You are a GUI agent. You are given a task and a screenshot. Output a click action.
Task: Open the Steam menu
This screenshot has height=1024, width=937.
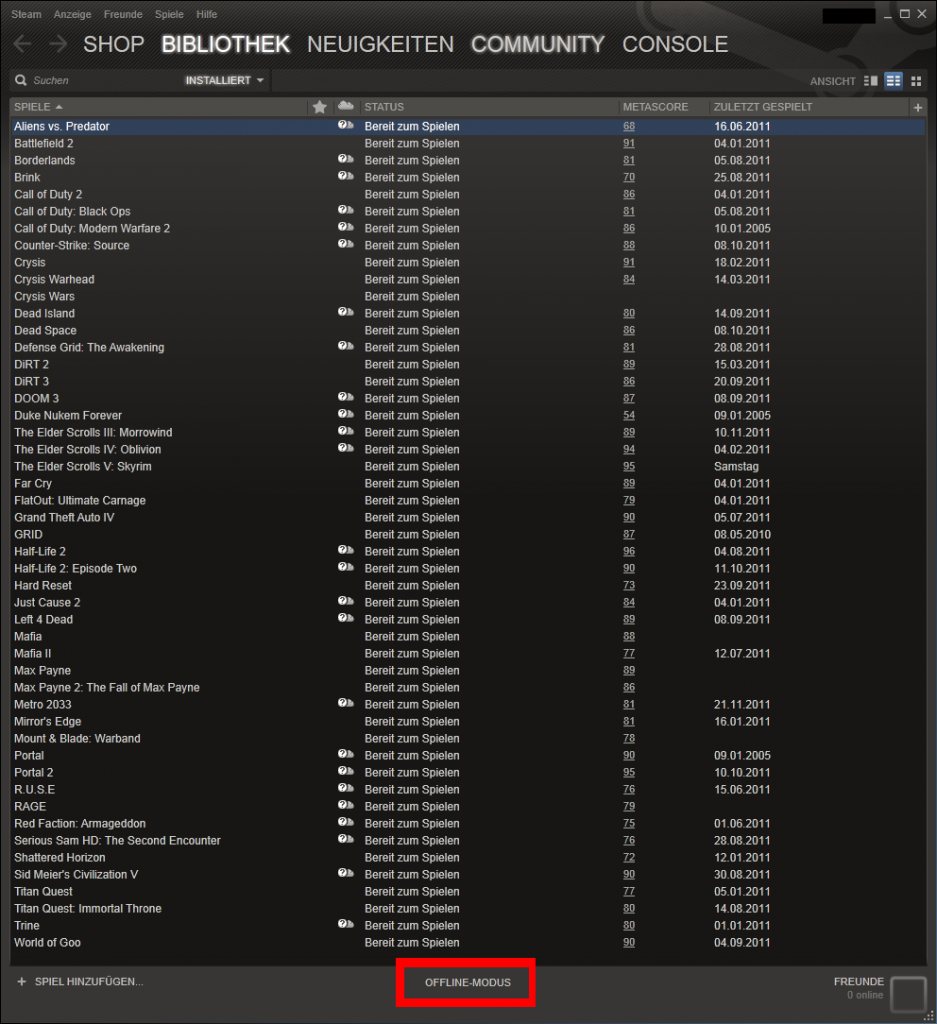coord(26,14)
